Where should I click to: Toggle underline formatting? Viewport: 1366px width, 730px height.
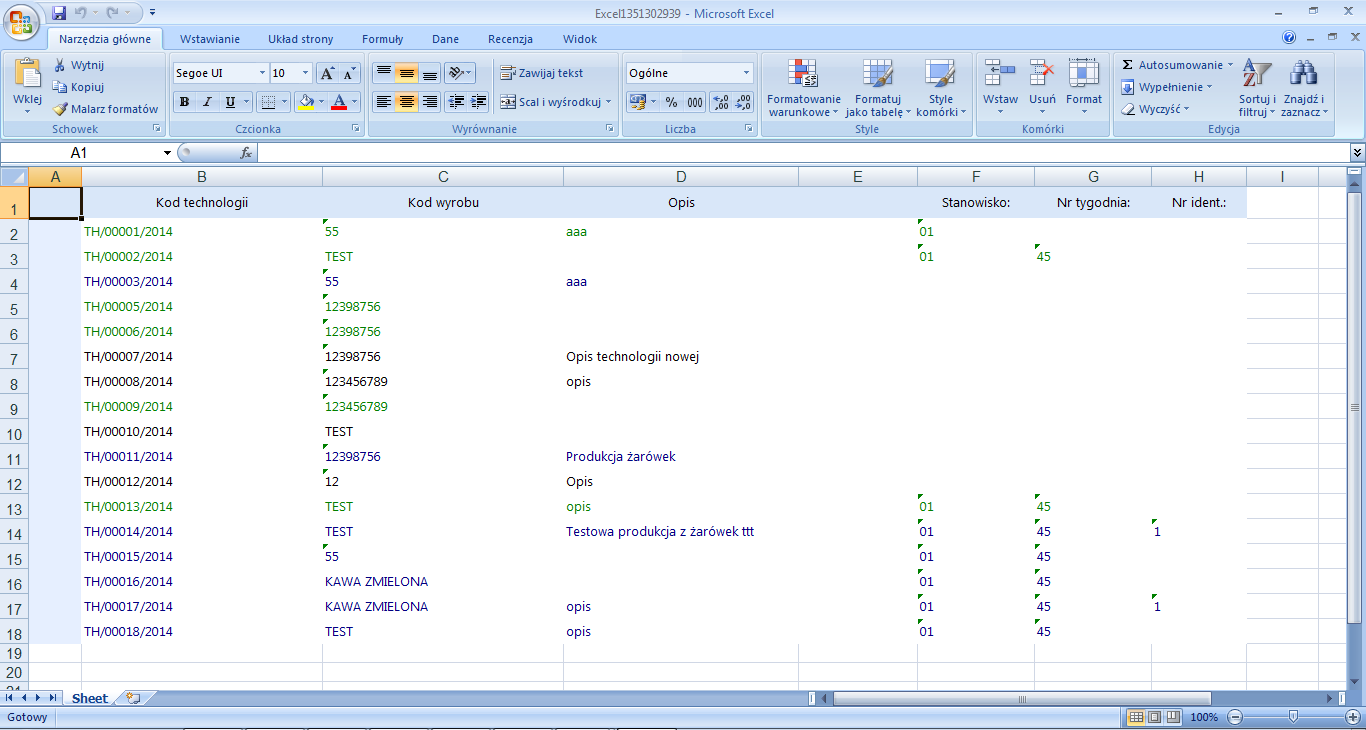(230, 102)
